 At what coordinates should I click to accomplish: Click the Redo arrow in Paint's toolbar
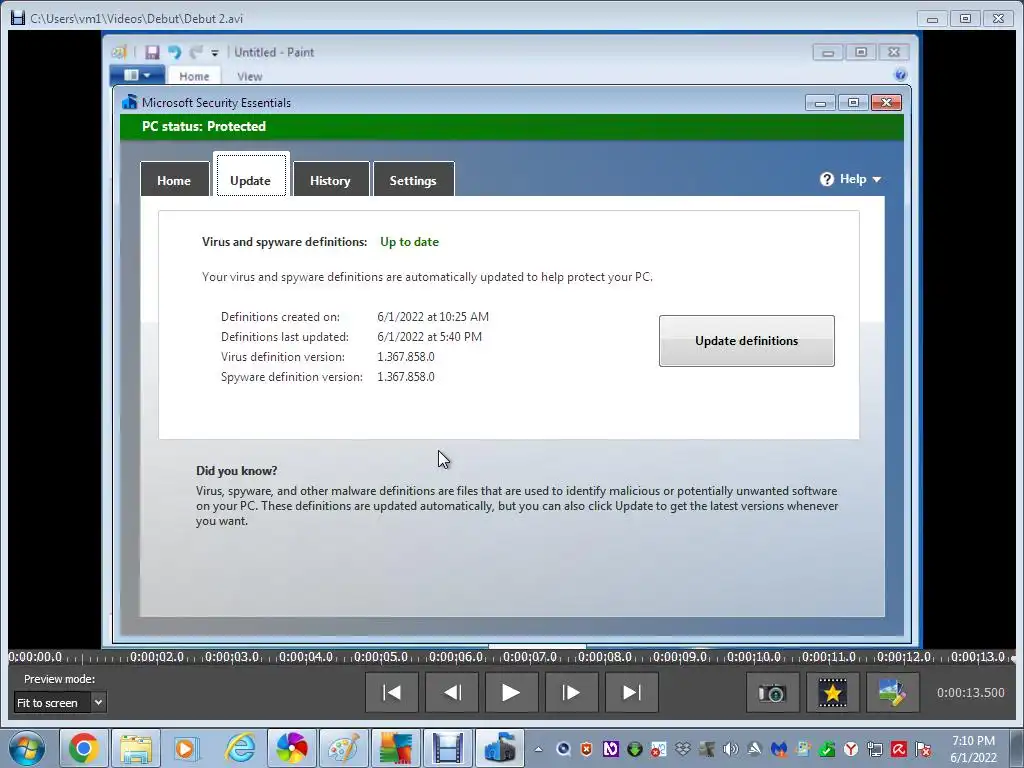tap(196, 52)
